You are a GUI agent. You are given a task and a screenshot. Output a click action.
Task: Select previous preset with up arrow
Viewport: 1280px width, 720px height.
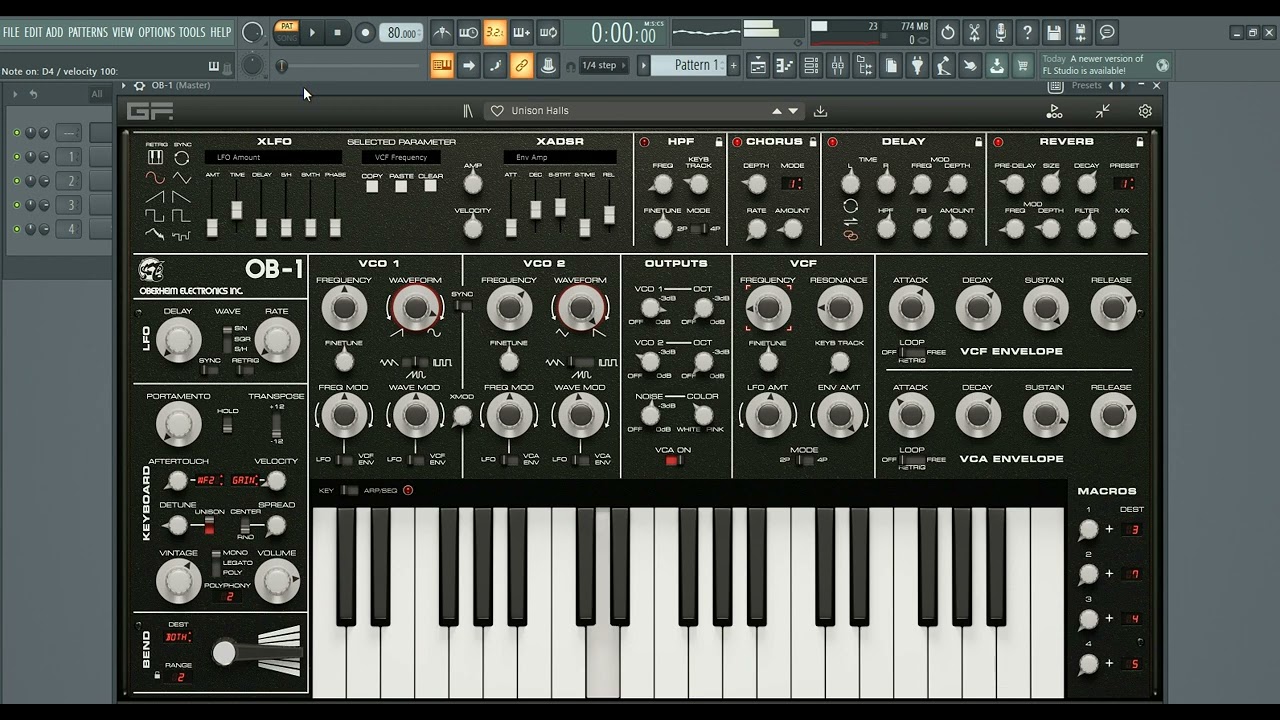point(777,111)
